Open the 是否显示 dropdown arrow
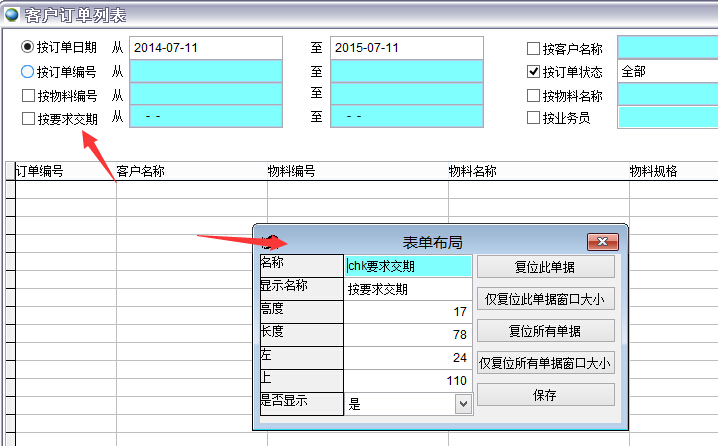 (462, 403)
